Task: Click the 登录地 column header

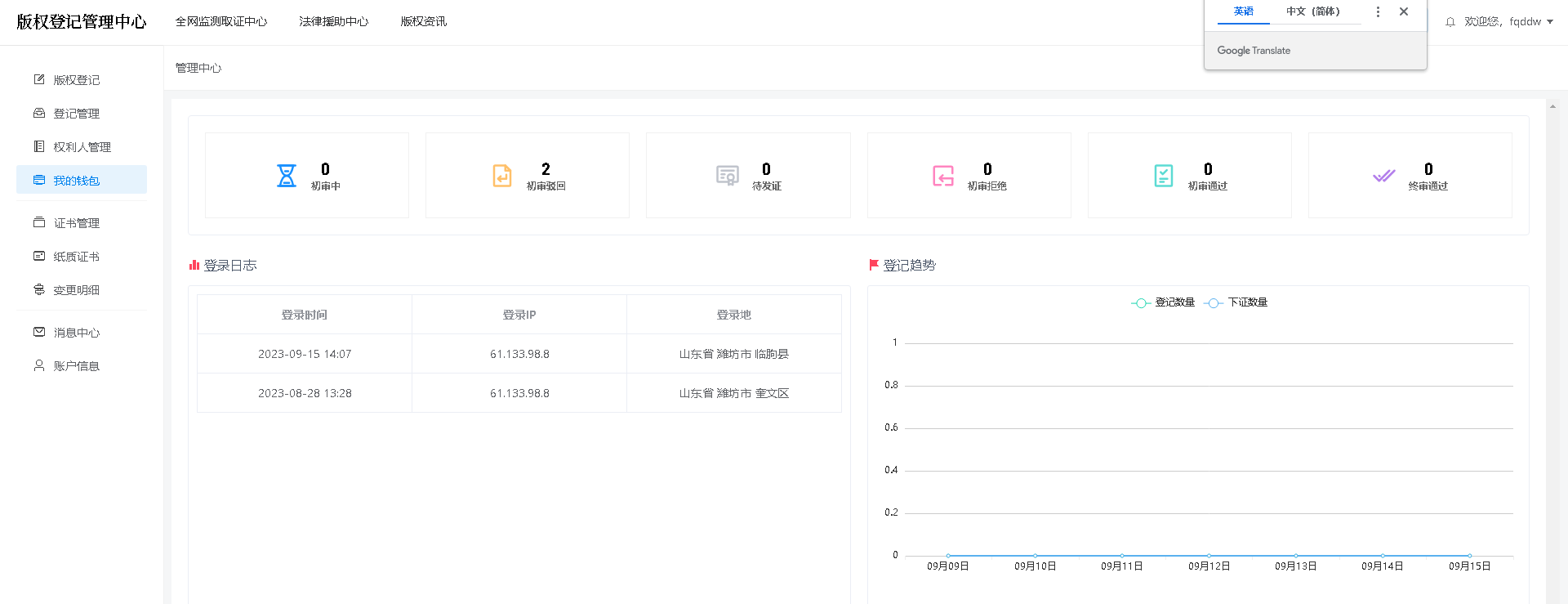Action: pos(734,315)
